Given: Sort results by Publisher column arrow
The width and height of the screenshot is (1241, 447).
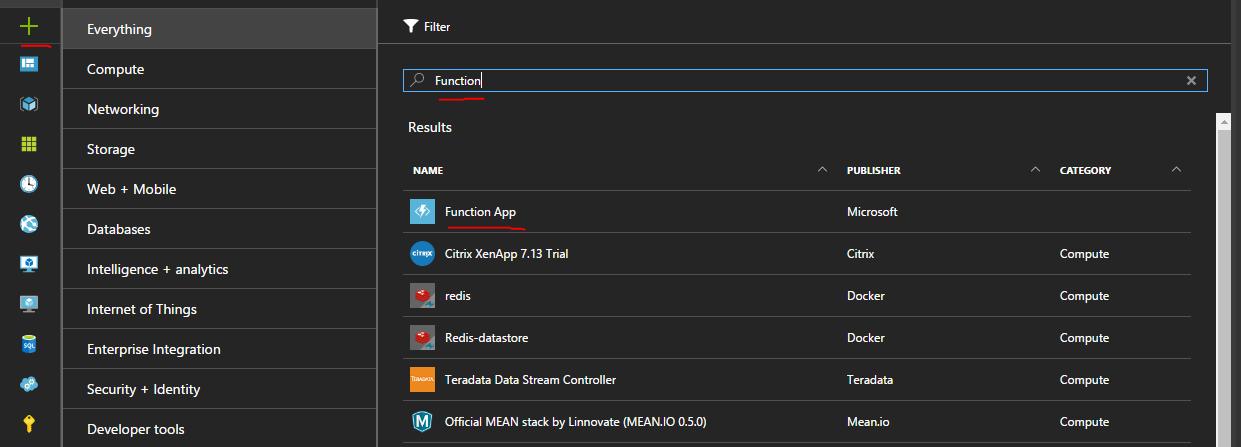Looking at the screenshot, I should pyautogui.click(x=1036, y=170).
